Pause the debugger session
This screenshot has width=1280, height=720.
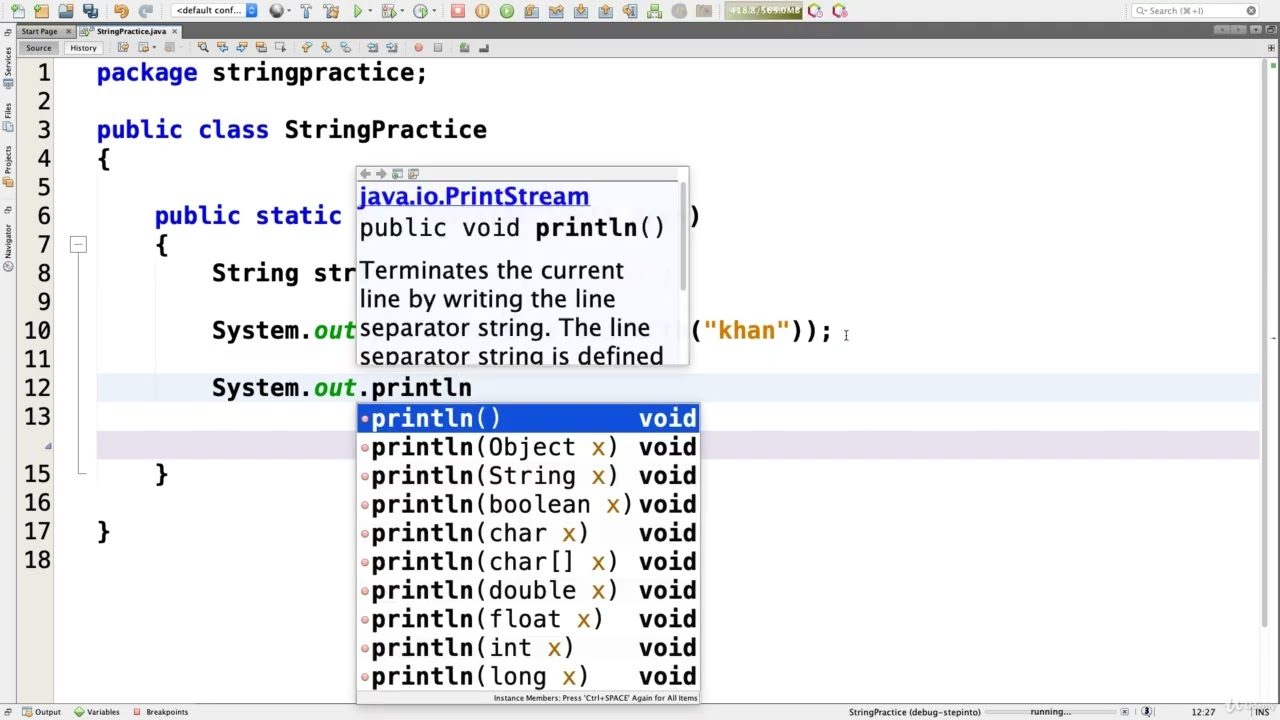482,11
